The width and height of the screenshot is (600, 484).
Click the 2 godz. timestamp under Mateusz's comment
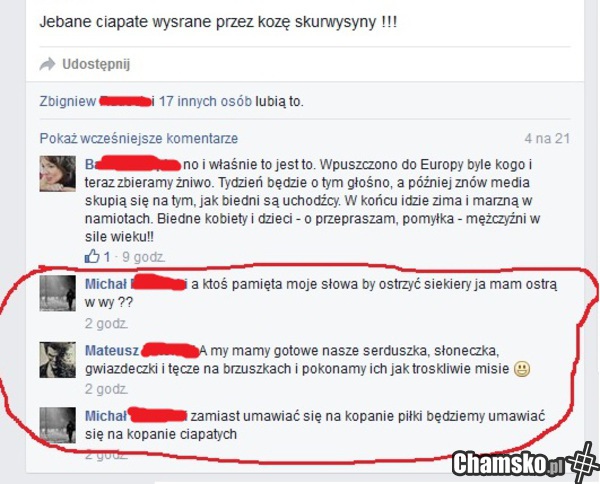click(x=106, y=389)
